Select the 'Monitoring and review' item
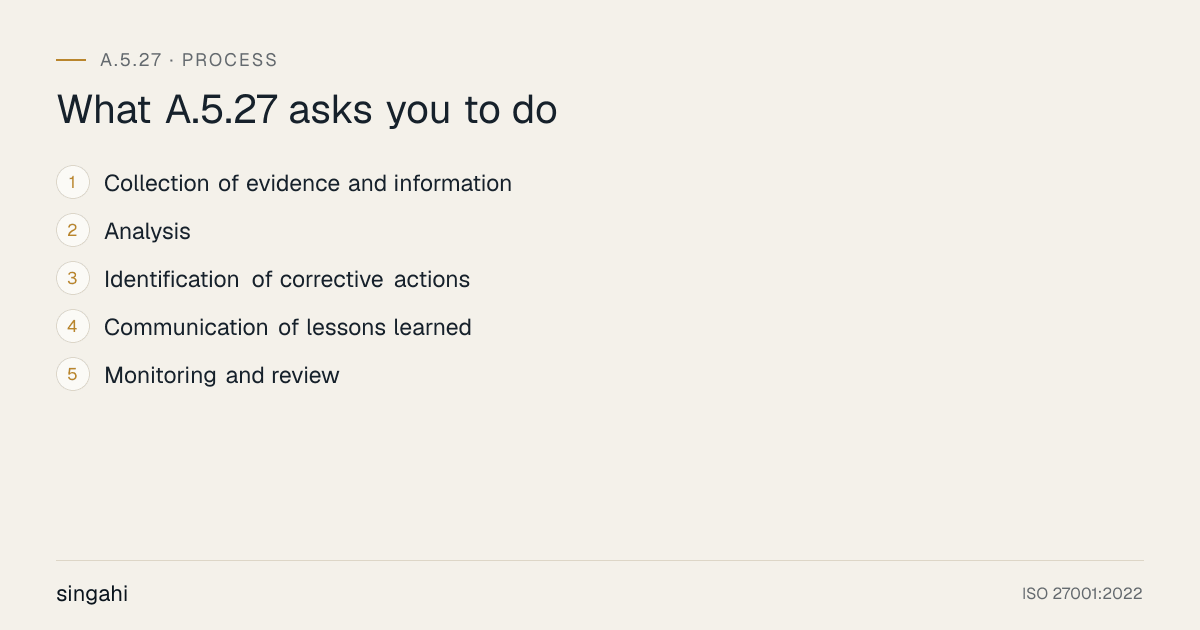 click(222, 376)
